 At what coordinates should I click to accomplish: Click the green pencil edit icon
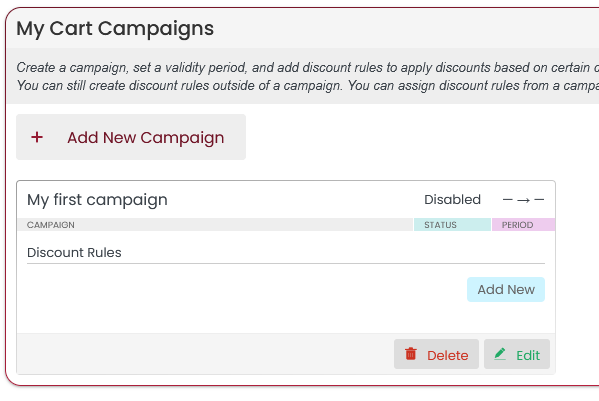pyautogui.click(x=500, y=354)
